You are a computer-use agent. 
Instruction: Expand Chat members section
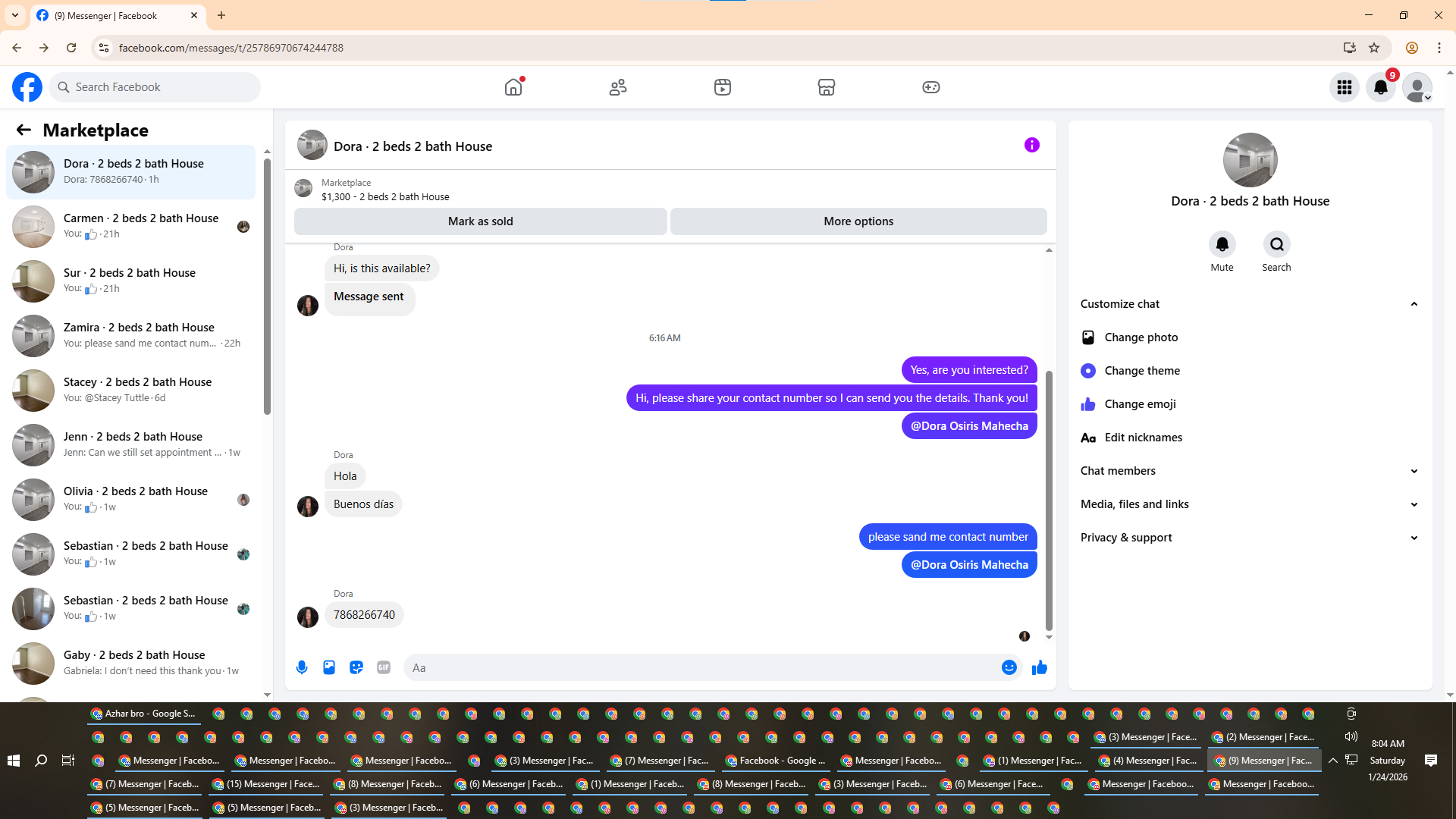pyautogui.click(x=1414, y=471)
